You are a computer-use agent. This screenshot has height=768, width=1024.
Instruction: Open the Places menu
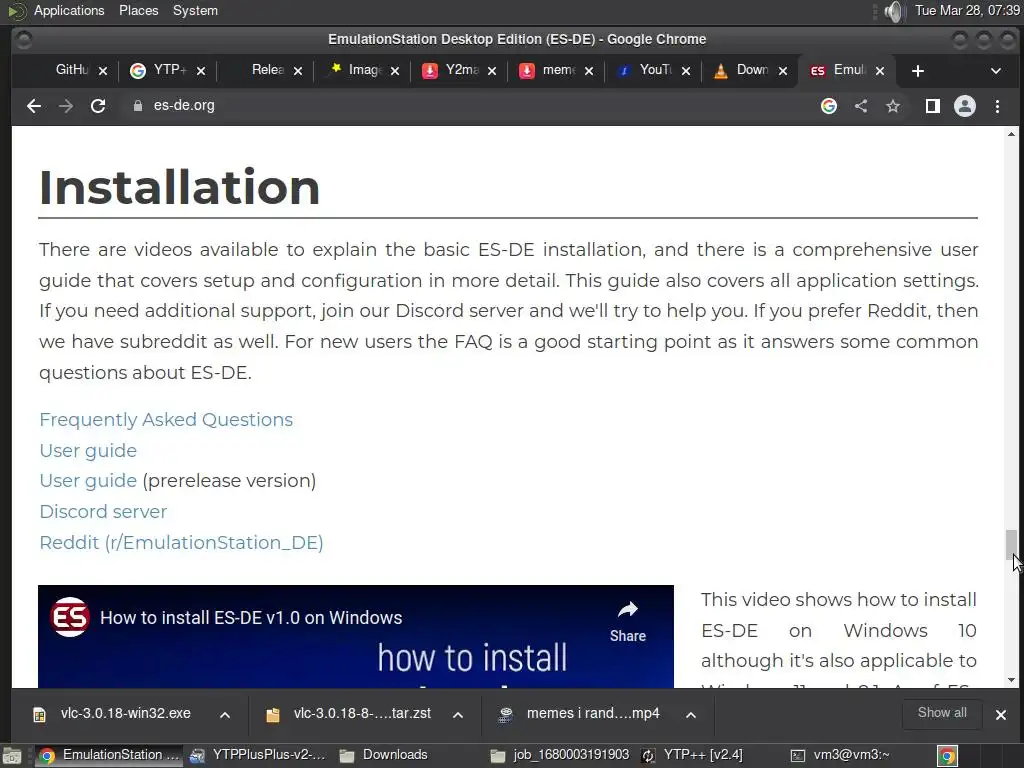point(138,10)
